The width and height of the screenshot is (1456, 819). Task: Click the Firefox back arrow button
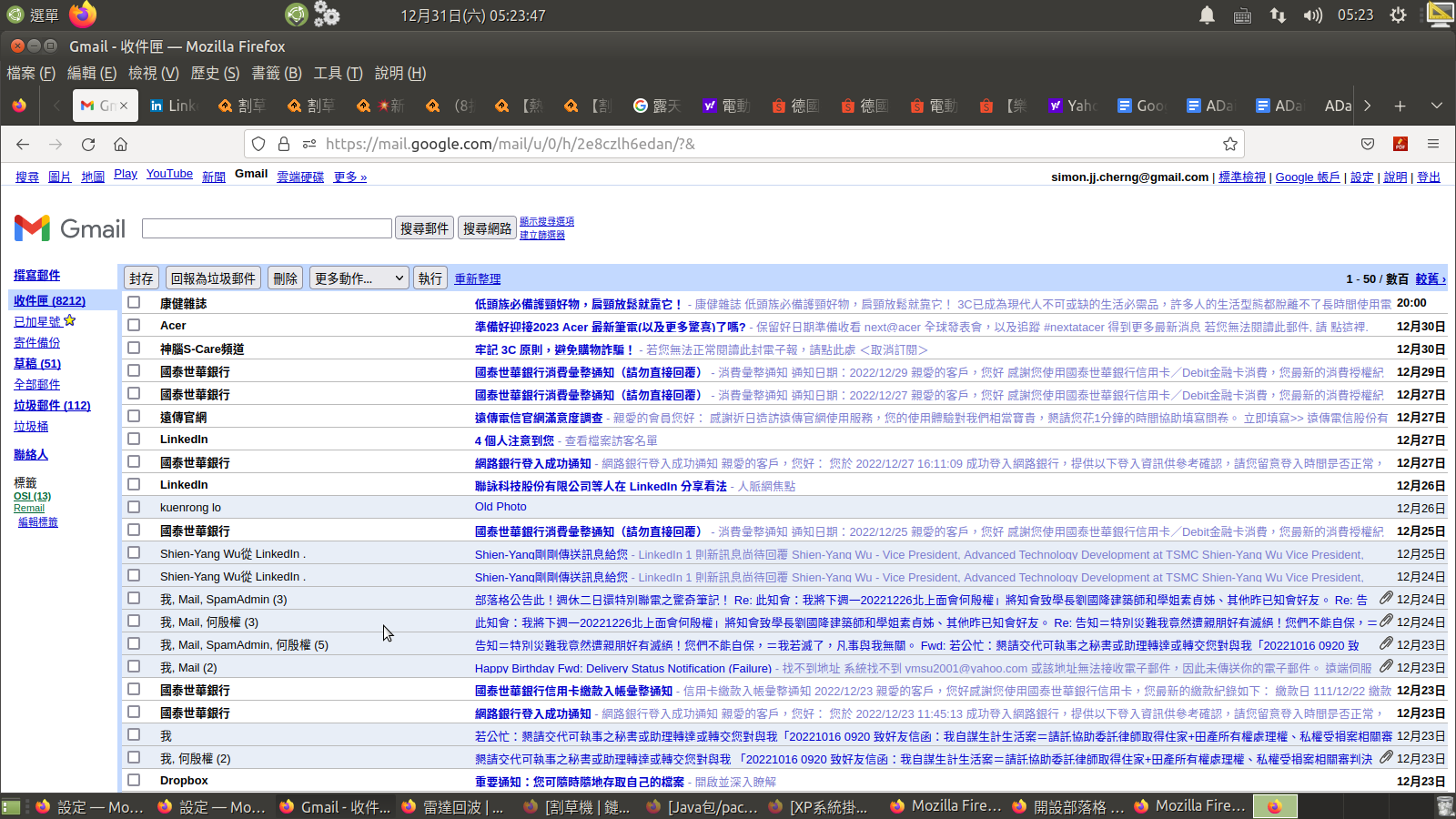(x=23, y=144)
